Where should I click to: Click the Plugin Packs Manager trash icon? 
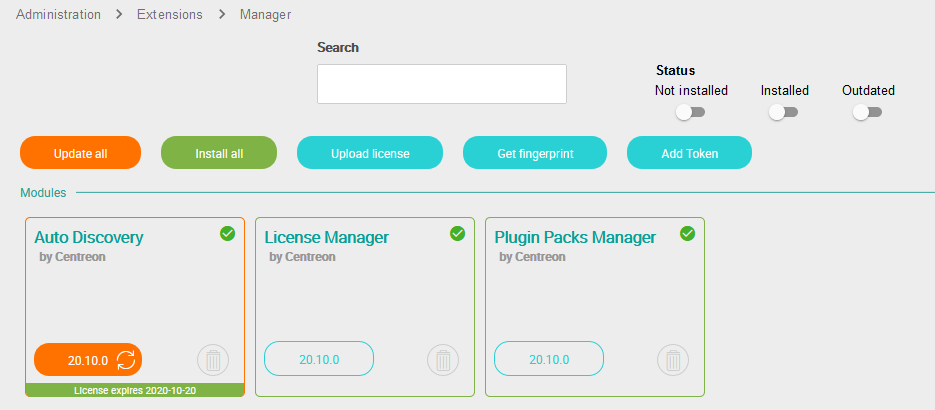[673, 359]
